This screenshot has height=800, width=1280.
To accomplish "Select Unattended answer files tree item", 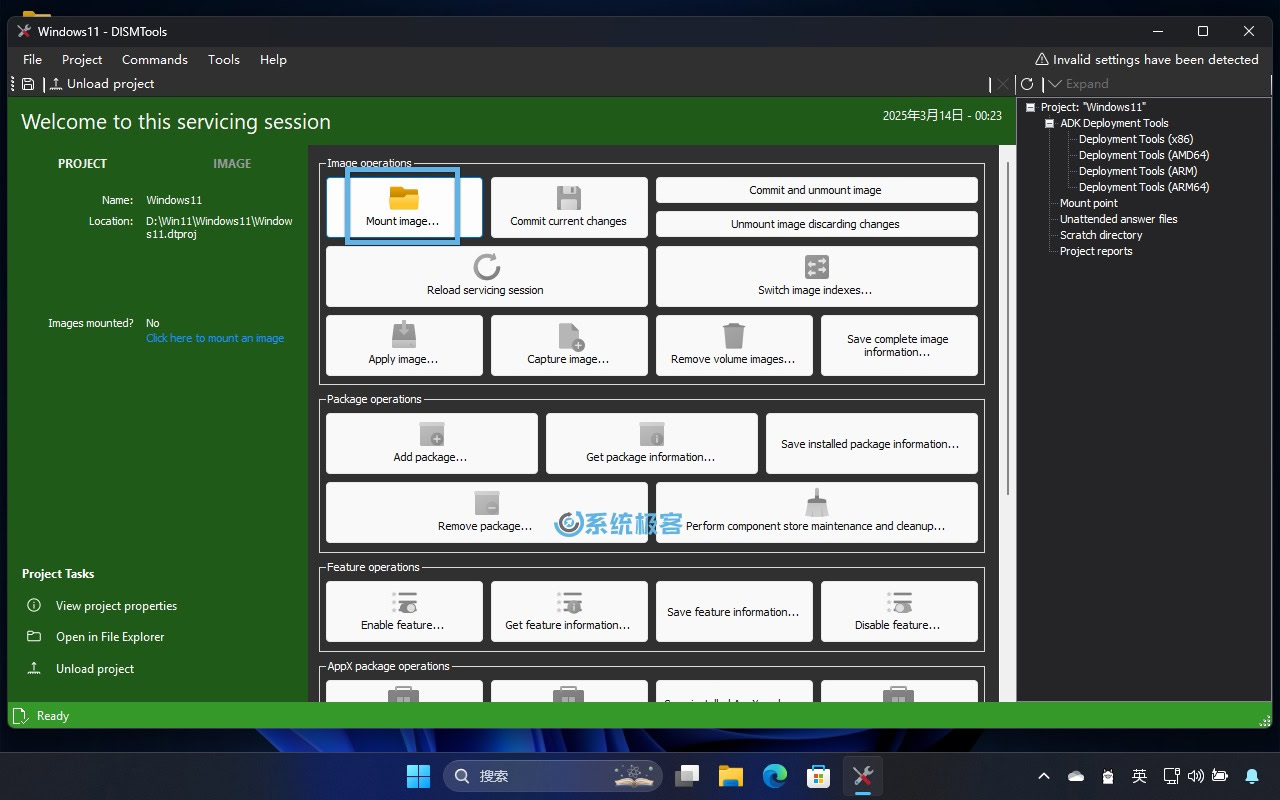I will tap(1119, 219).
